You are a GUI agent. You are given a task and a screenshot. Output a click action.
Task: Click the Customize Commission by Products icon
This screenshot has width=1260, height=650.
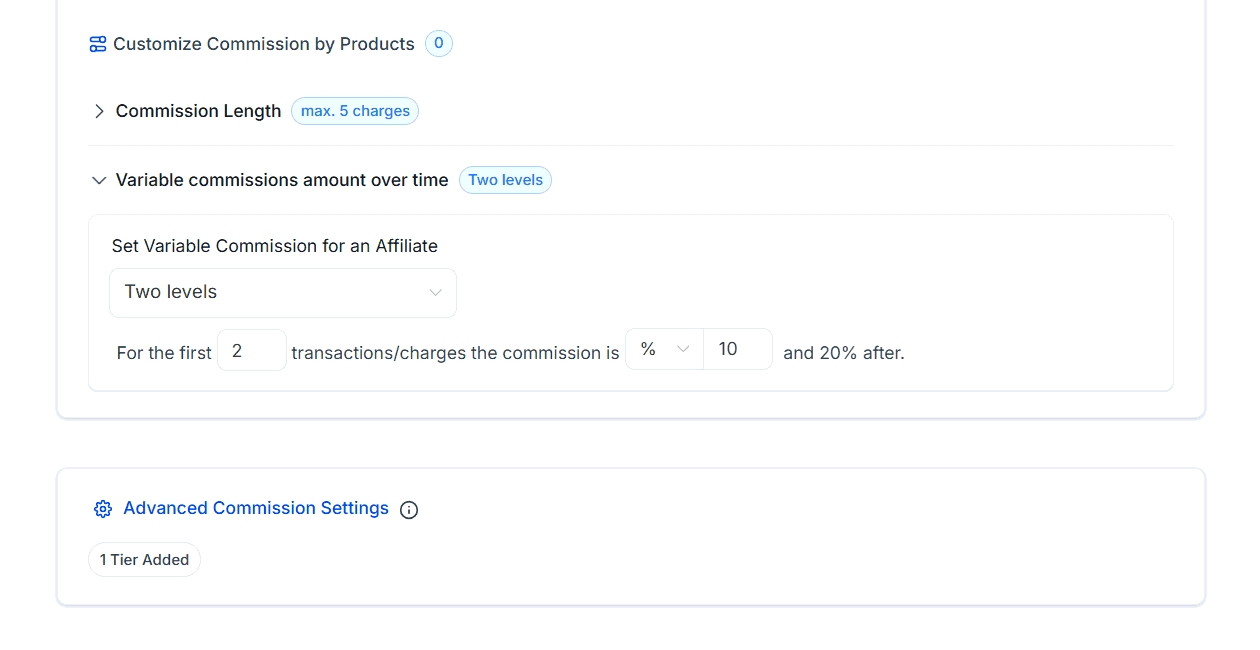click(98, 44)
